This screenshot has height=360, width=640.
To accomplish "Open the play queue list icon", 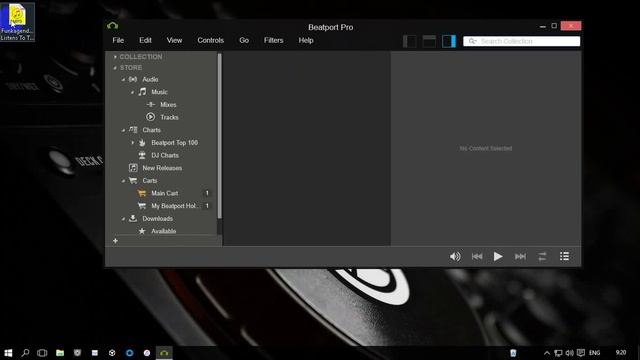I will coord(564,256).
